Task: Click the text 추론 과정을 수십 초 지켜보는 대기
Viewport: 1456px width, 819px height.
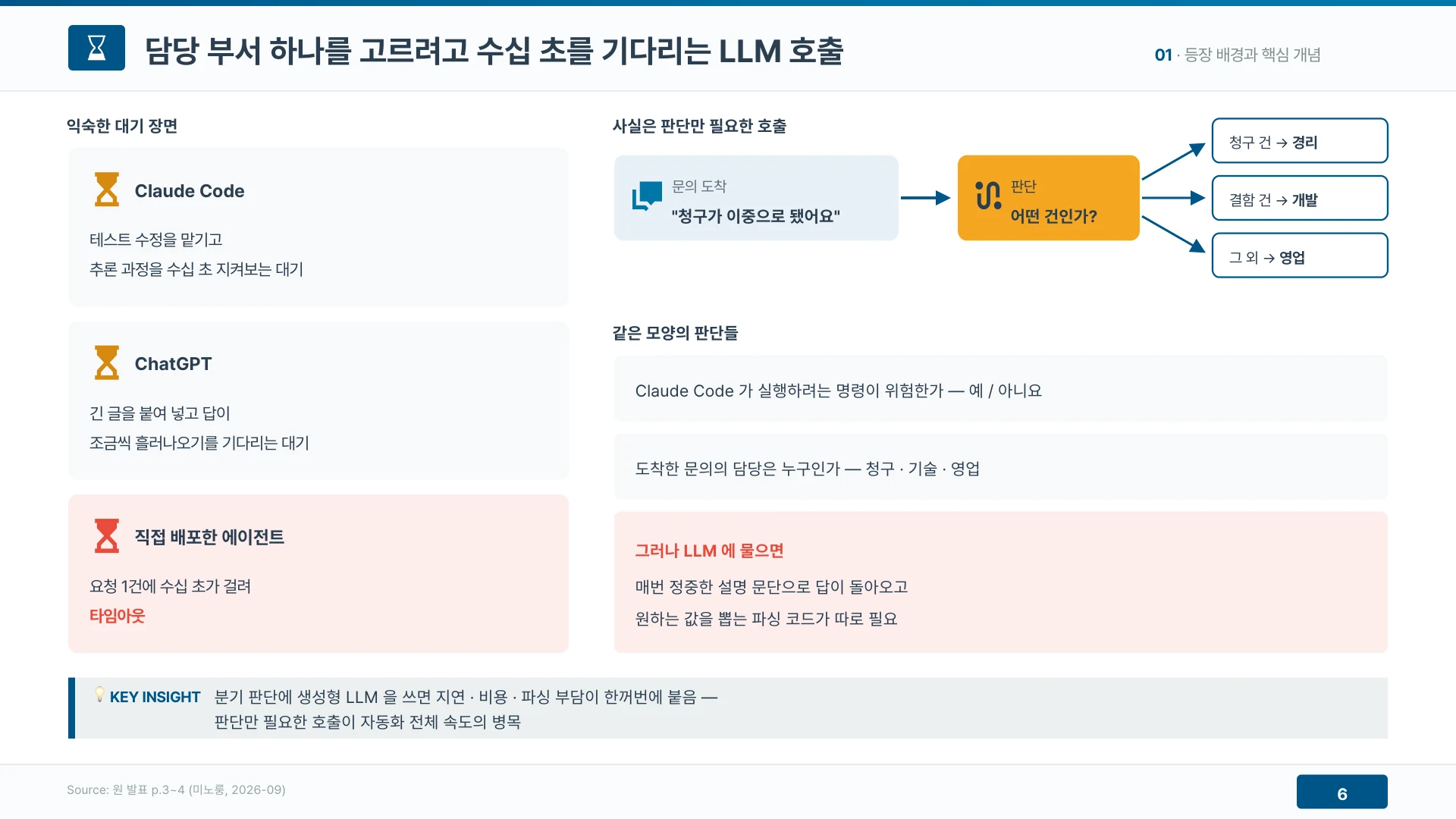Action: click(196, 269)
